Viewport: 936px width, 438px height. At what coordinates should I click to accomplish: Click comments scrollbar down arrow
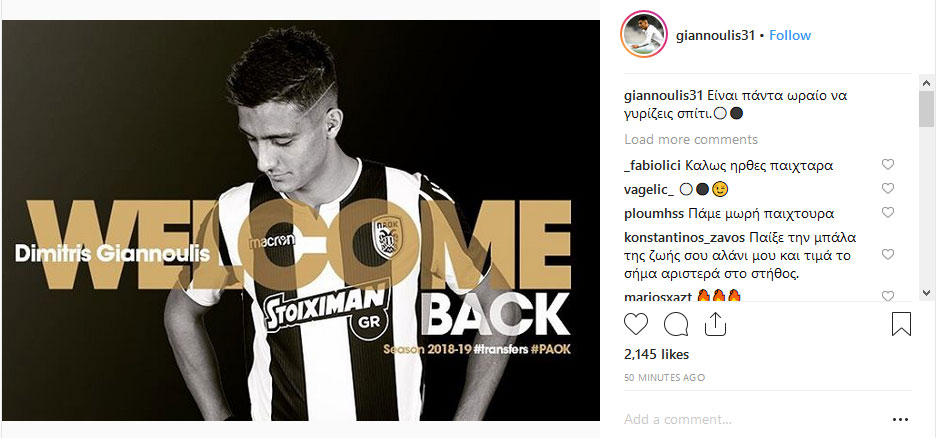coord(926,292)
